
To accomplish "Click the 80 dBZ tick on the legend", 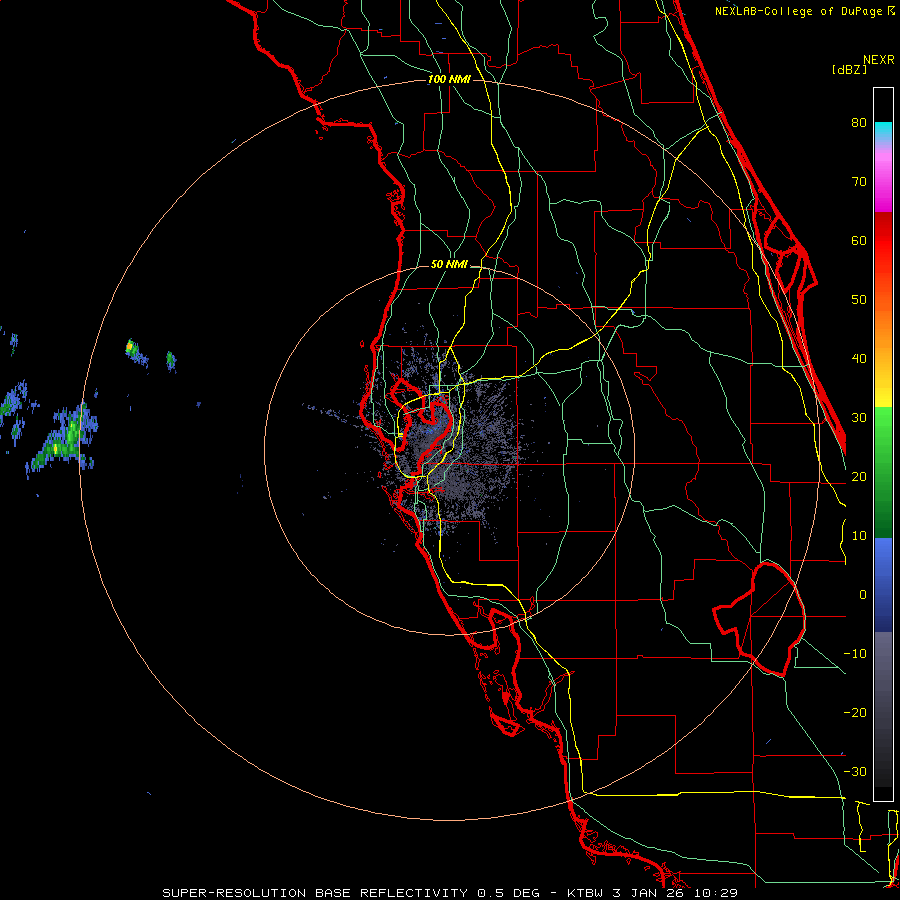I will (x=859, y=123).
